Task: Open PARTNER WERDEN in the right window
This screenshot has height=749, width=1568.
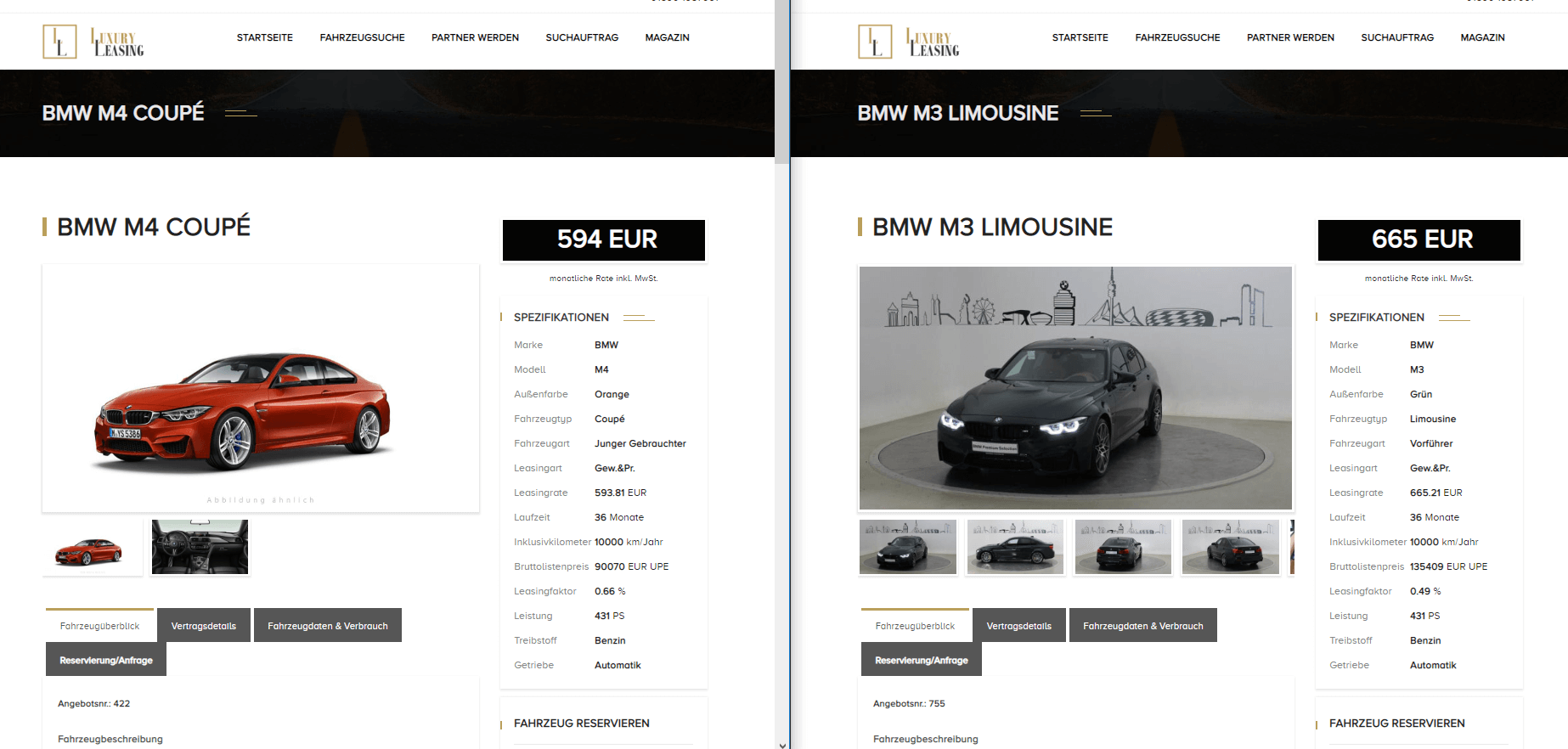Action: (x=1290, y=37)
